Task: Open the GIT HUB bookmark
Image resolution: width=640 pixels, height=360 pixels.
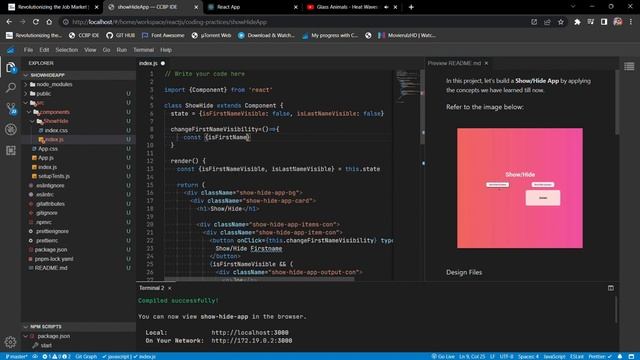Action: click(120, 36)
